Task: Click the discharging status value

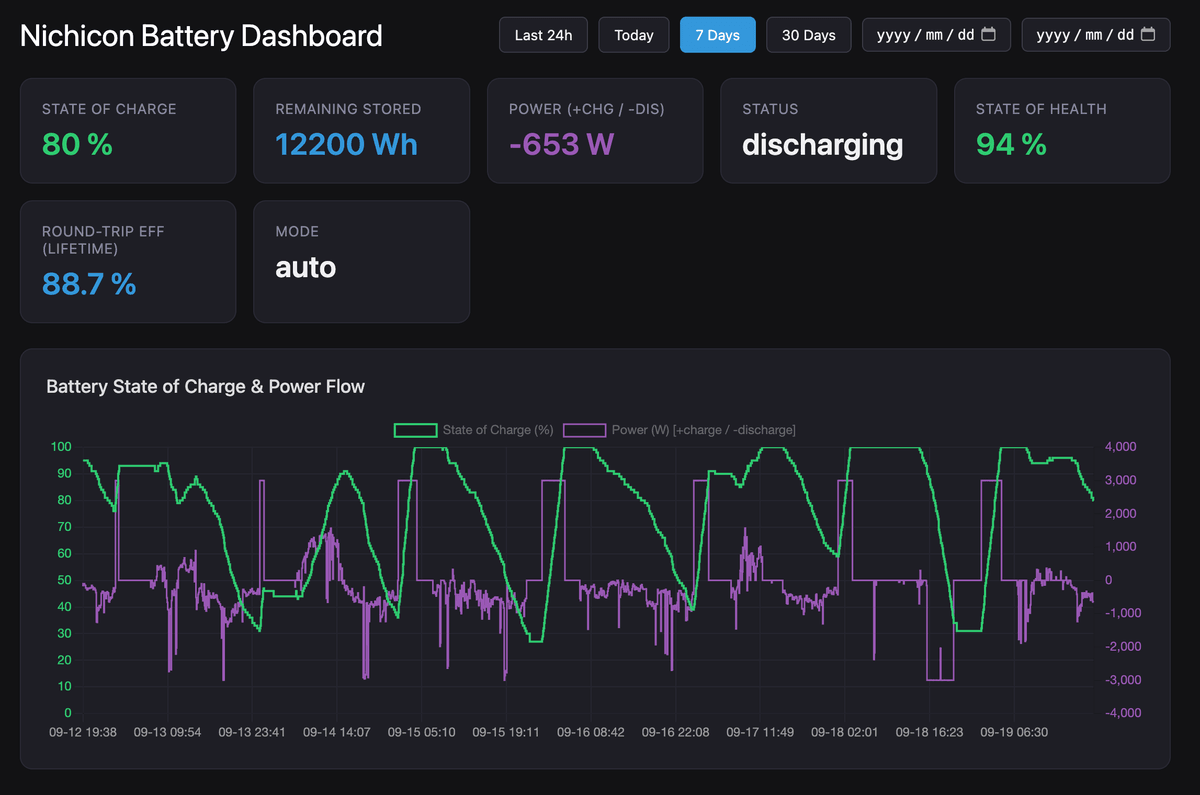Action: click(x=823, y=145)
